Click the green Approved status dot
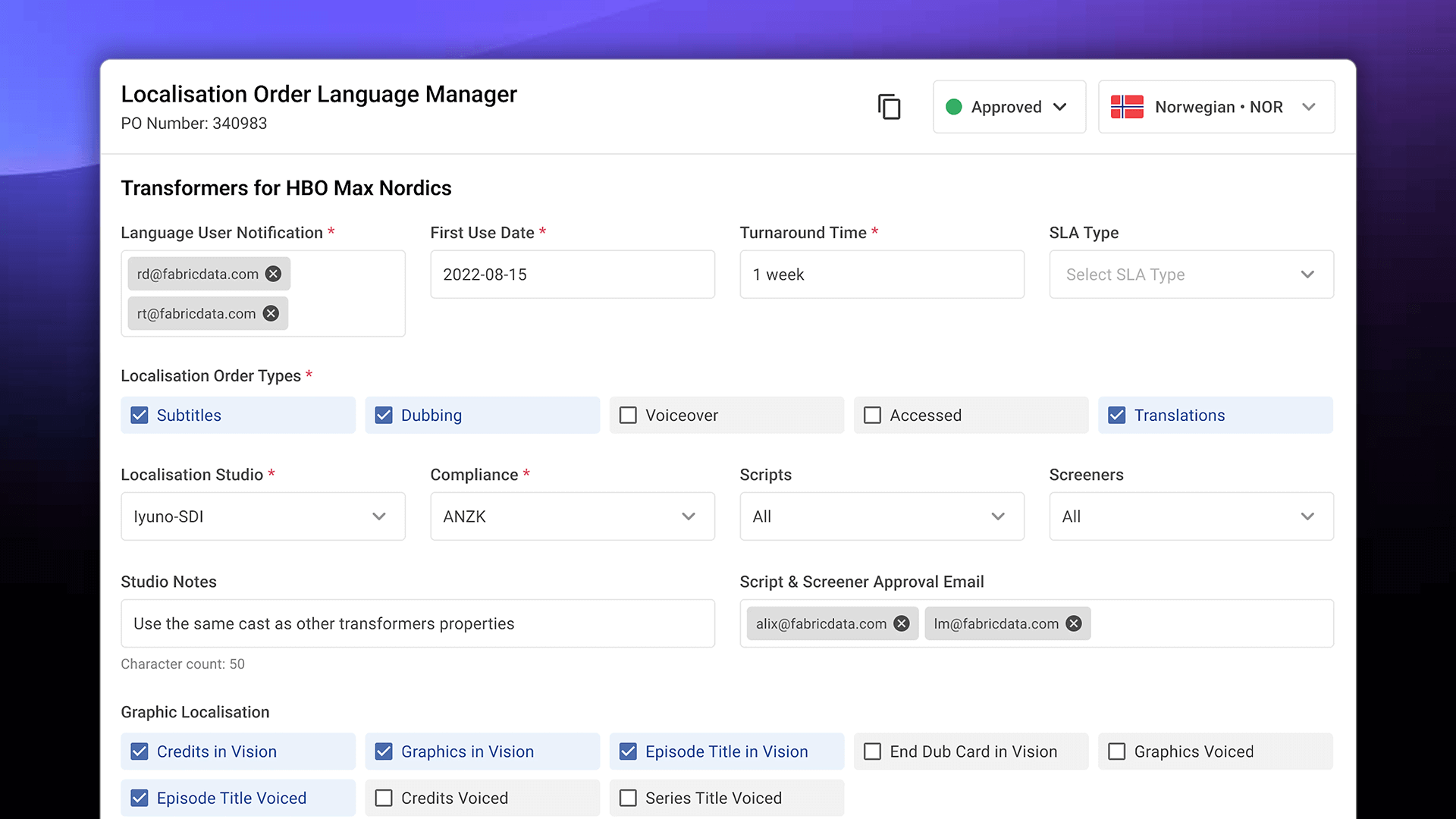 (954, 107)
